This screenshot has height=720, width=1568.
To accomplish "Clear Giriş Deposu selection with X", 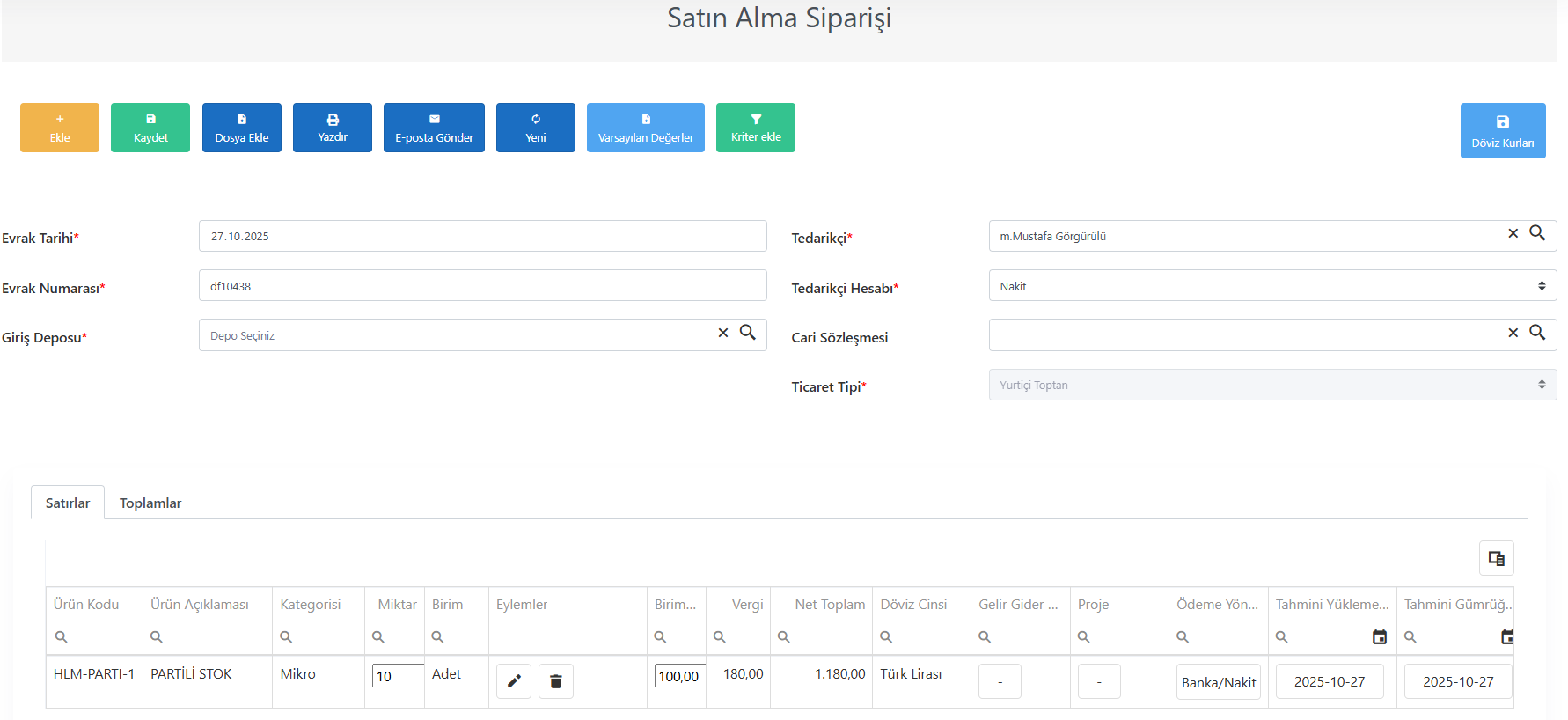I will (723, 333).
